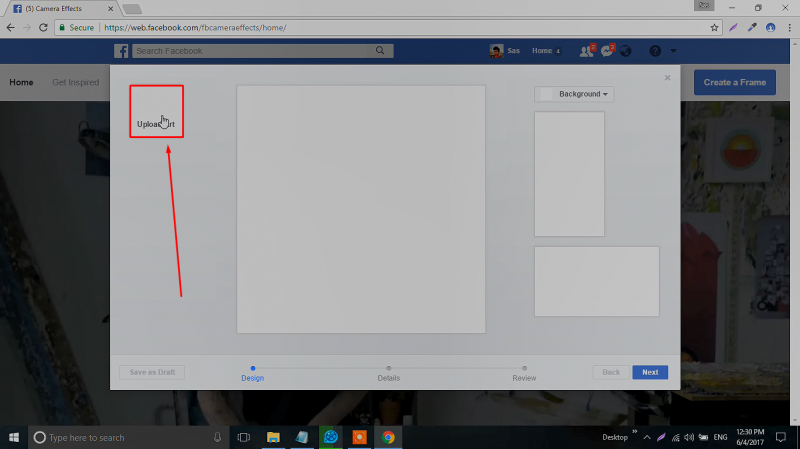Viewport: 800px width, 449px height.
Task: Open the green globe app in taskbar
Action: click(x=331, y=438)
